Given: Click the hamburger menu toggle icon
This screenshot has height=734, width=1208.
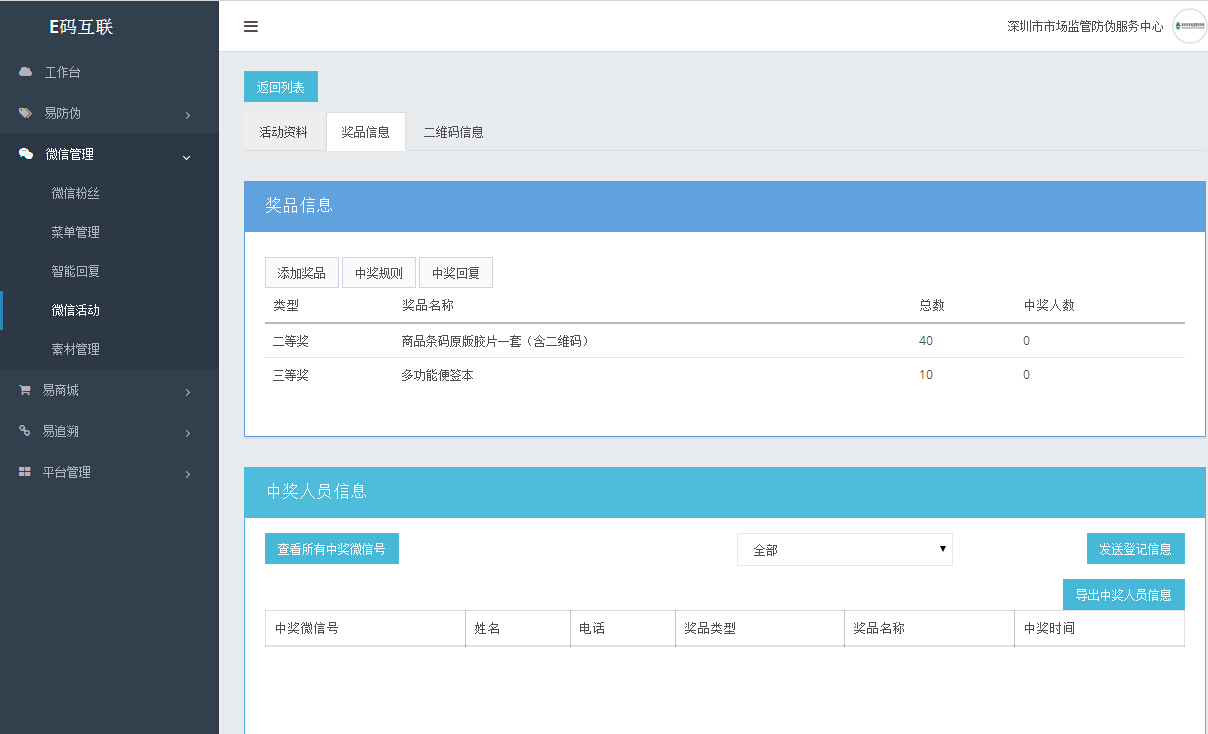Looking at the screenshot, I should click(x=251, y=27).
